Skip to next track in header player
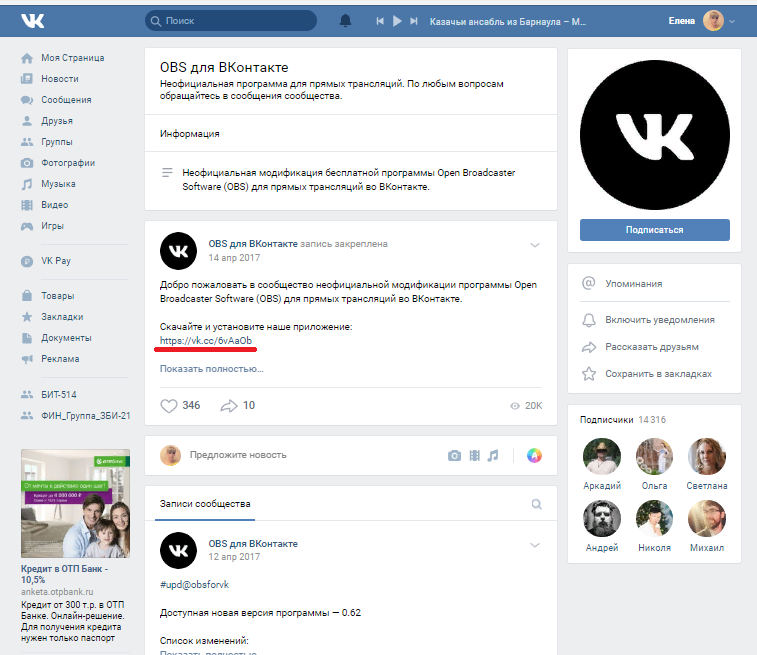This screenshot has width=757, height=655. [x=414, y=21]
